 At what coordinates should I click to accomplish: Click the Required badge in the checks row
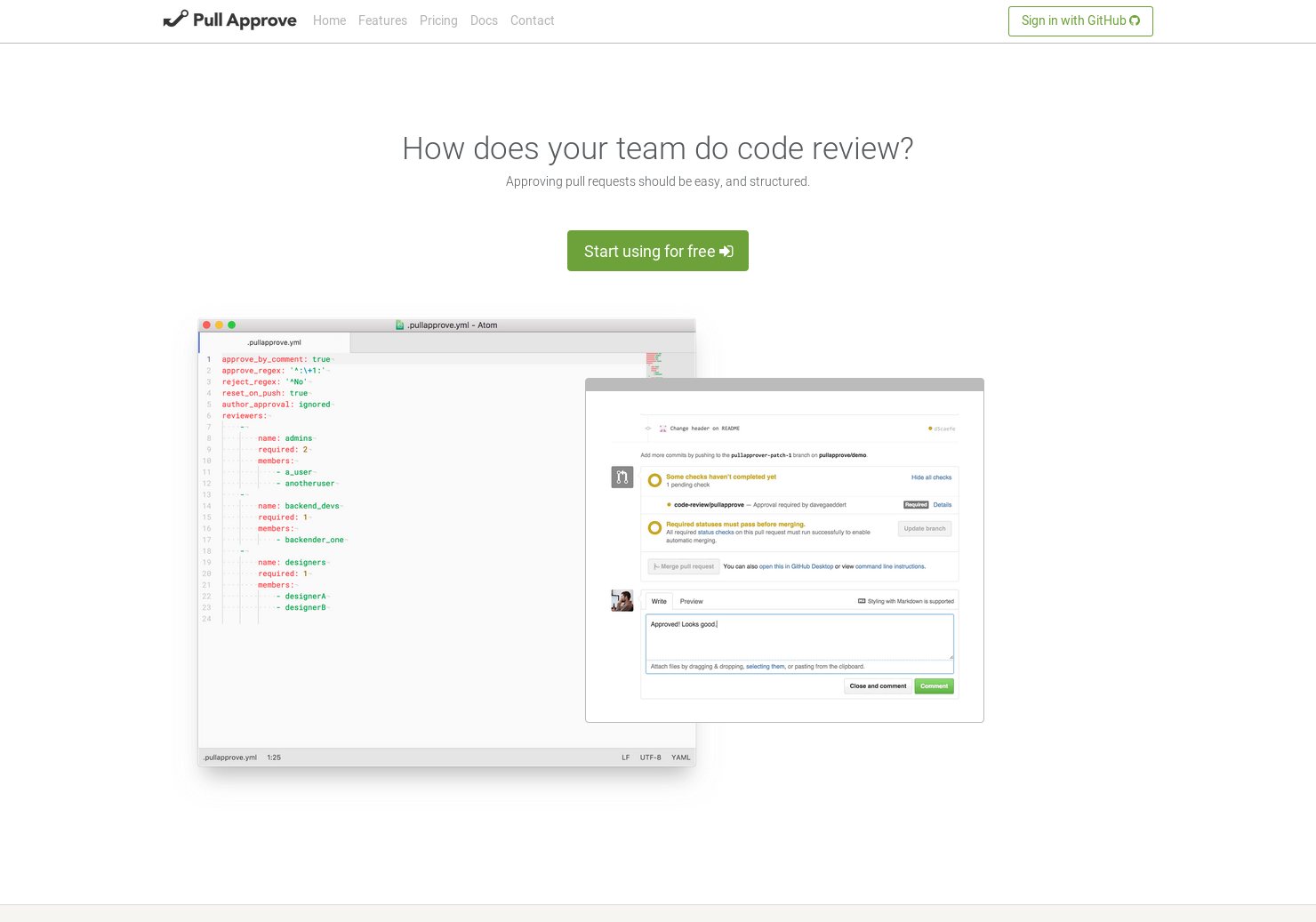coord(916,505)
